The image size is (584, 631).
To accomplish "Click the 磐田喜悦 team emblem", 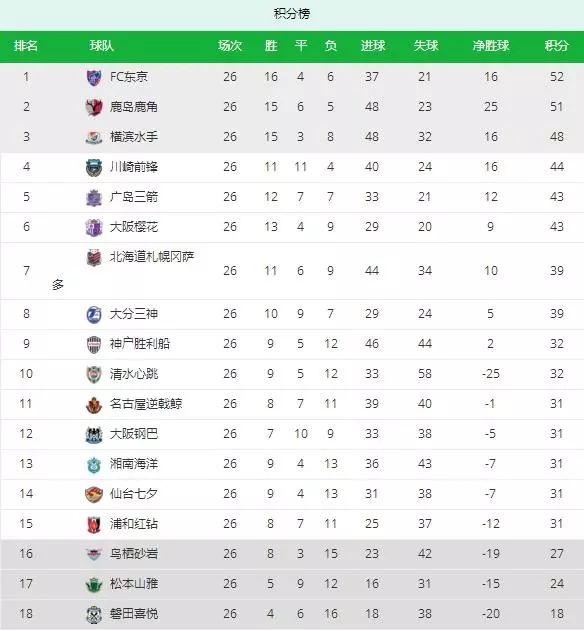I will [94, 615].
